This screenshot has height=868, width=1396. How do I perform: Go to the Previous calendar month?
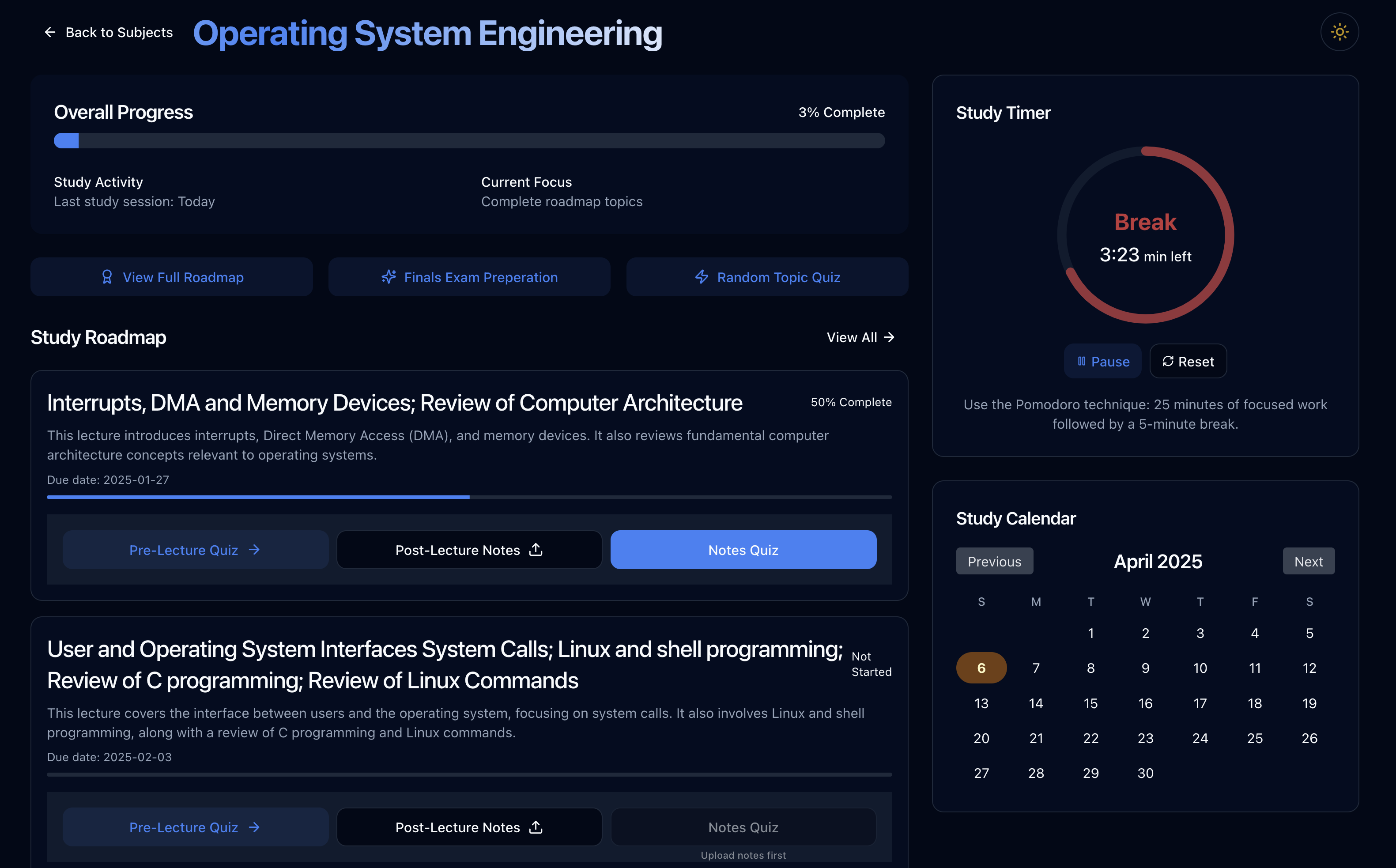994,561
